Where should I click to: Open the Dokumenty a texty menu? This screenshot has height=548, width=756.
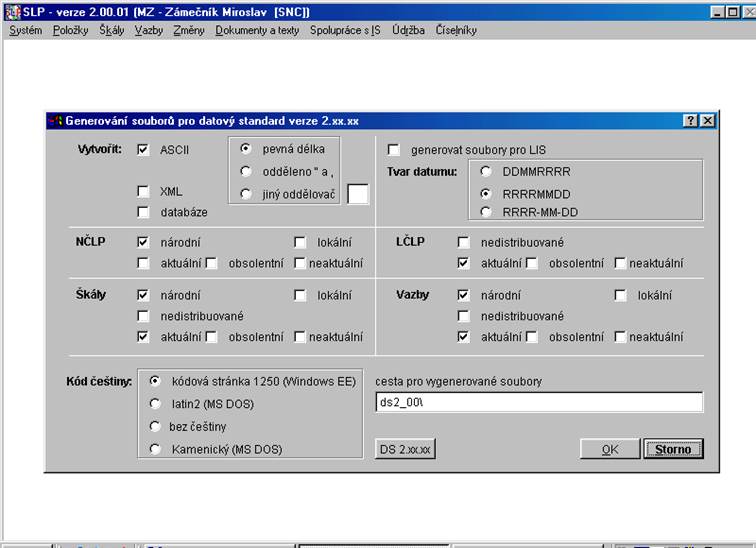pyautogui.click(x=257, y=30)
